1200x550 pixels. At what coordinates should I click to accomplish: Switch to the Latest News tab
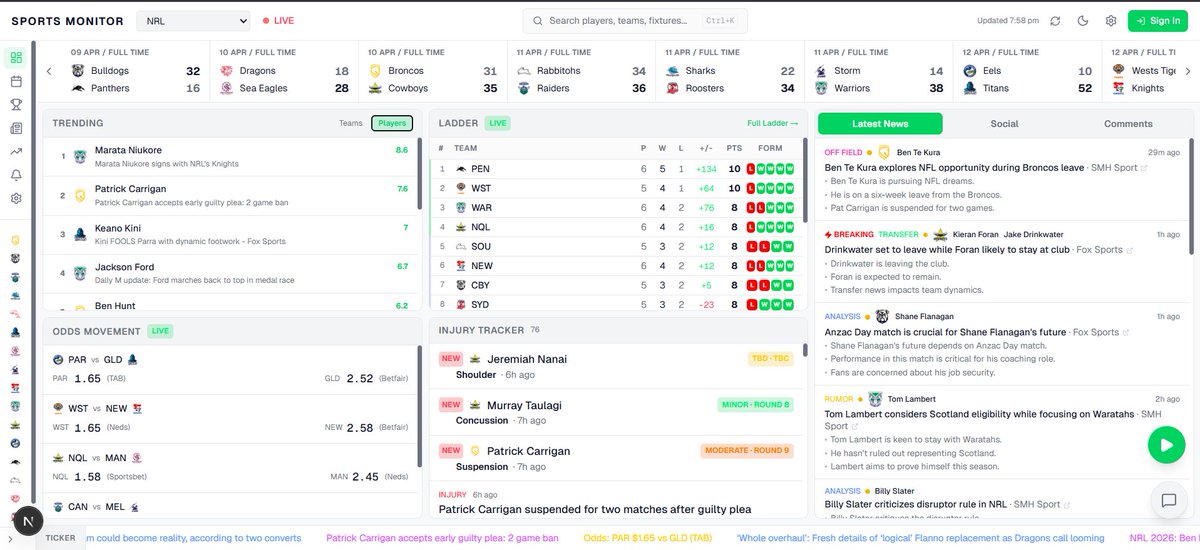pos(880,123)
